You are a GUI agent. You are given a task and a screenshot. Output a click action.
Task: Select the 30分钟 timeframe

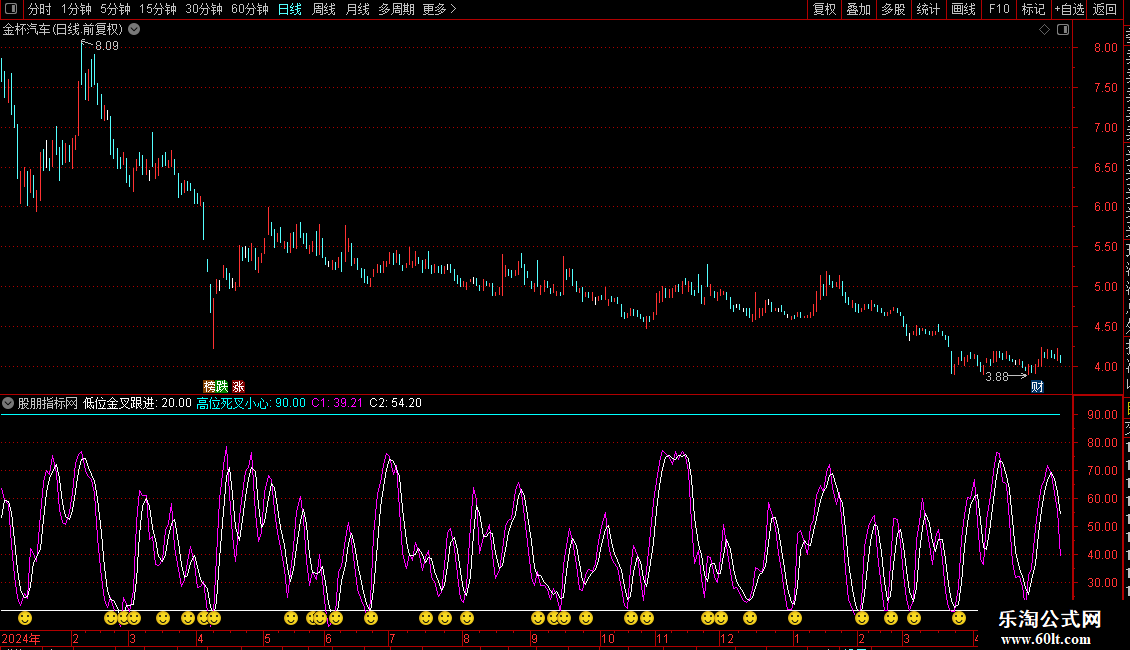pyautogui.click(x=204, y=9)
